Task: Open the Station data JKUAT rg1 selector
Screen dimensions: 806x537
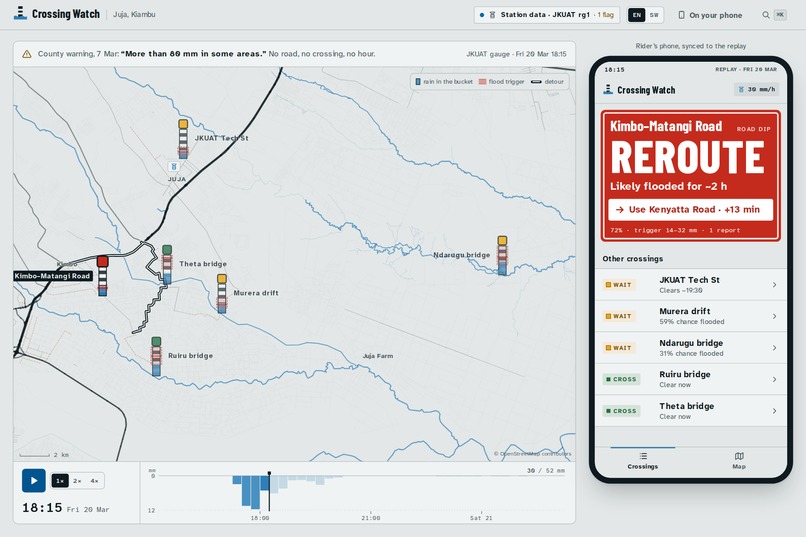Action: tap(546, 15)
